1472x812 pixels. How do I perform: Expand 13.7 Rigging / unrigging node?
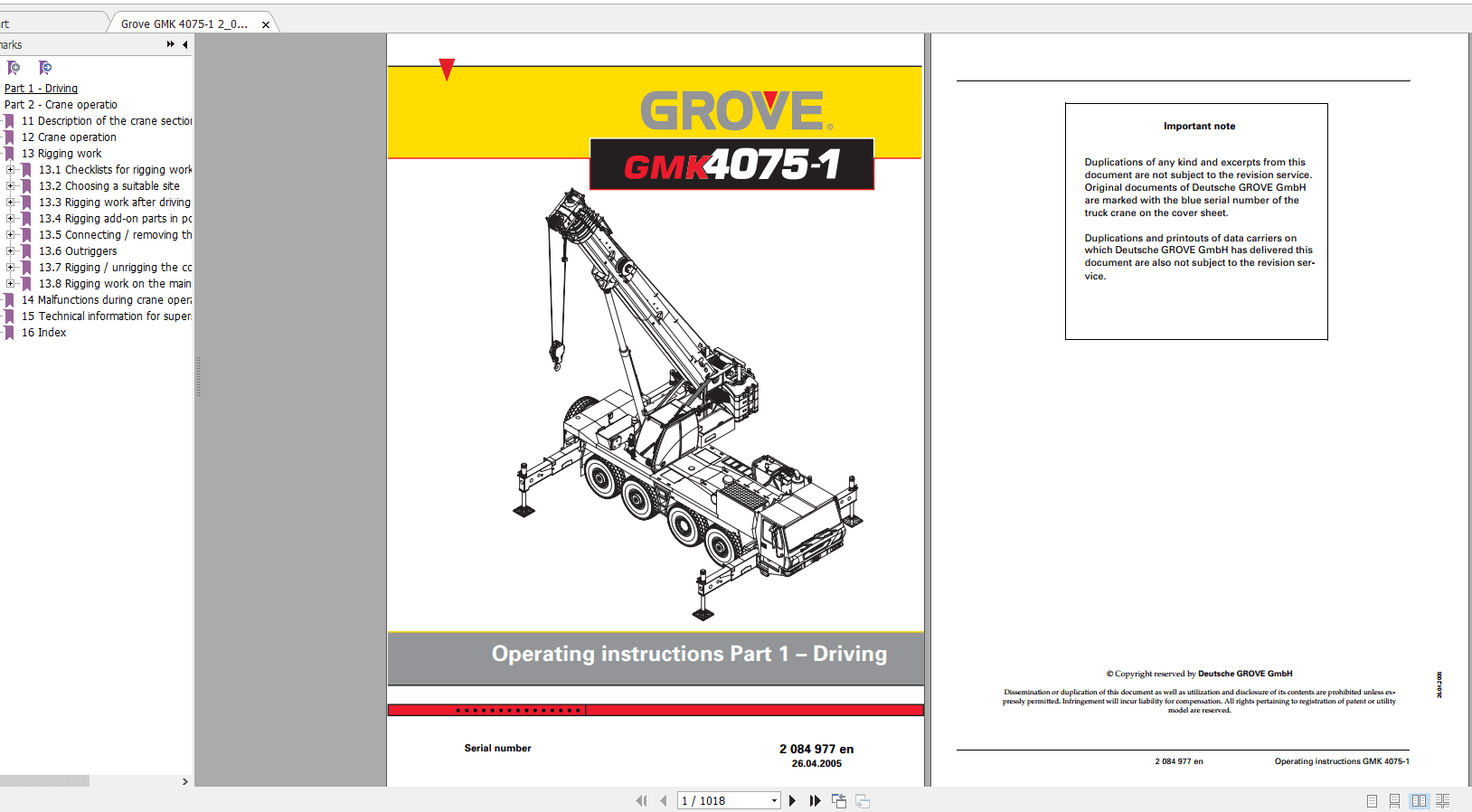point(10,268)
